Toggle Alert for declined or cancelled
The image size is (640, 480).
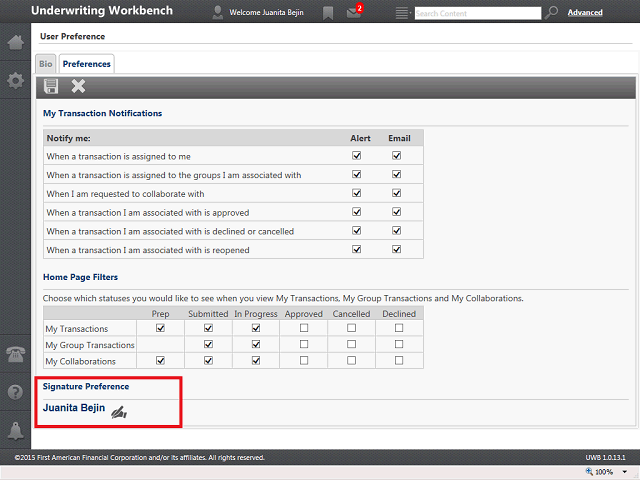point(357,231)
